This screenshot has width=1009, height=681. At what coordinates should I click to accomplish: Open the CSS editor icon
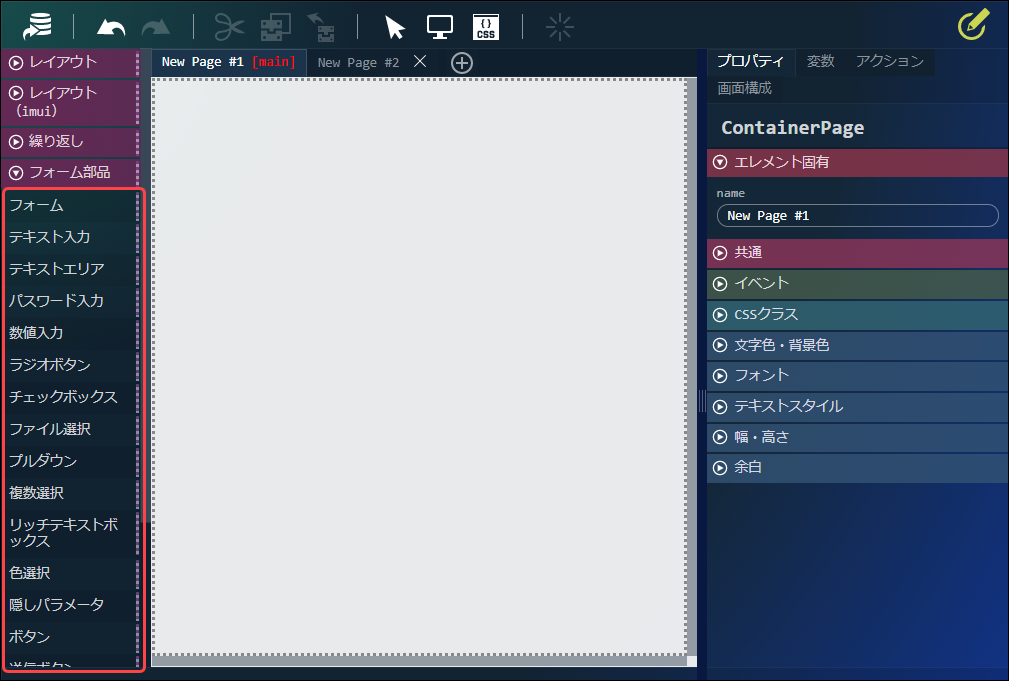(486, 28)
